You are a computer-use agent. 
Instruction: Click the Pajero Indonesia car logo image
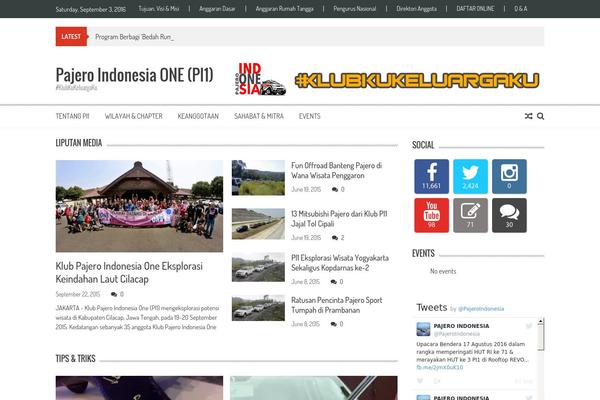(260, 79)
